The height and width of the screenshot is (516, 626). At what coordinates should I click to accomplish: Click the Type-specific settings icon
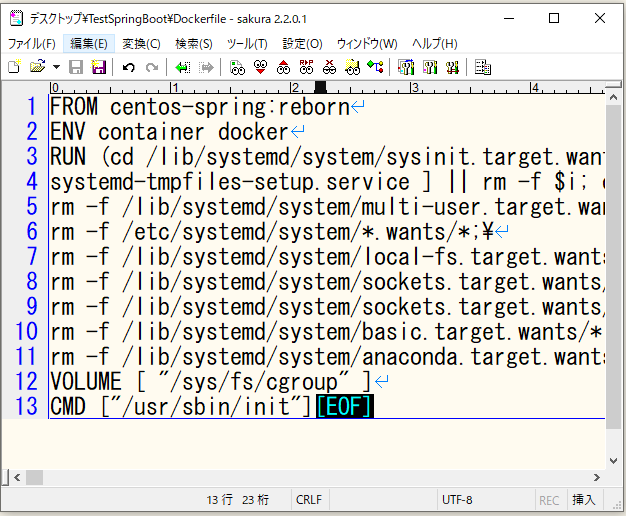pyautogui.click(x=430, y=67)
